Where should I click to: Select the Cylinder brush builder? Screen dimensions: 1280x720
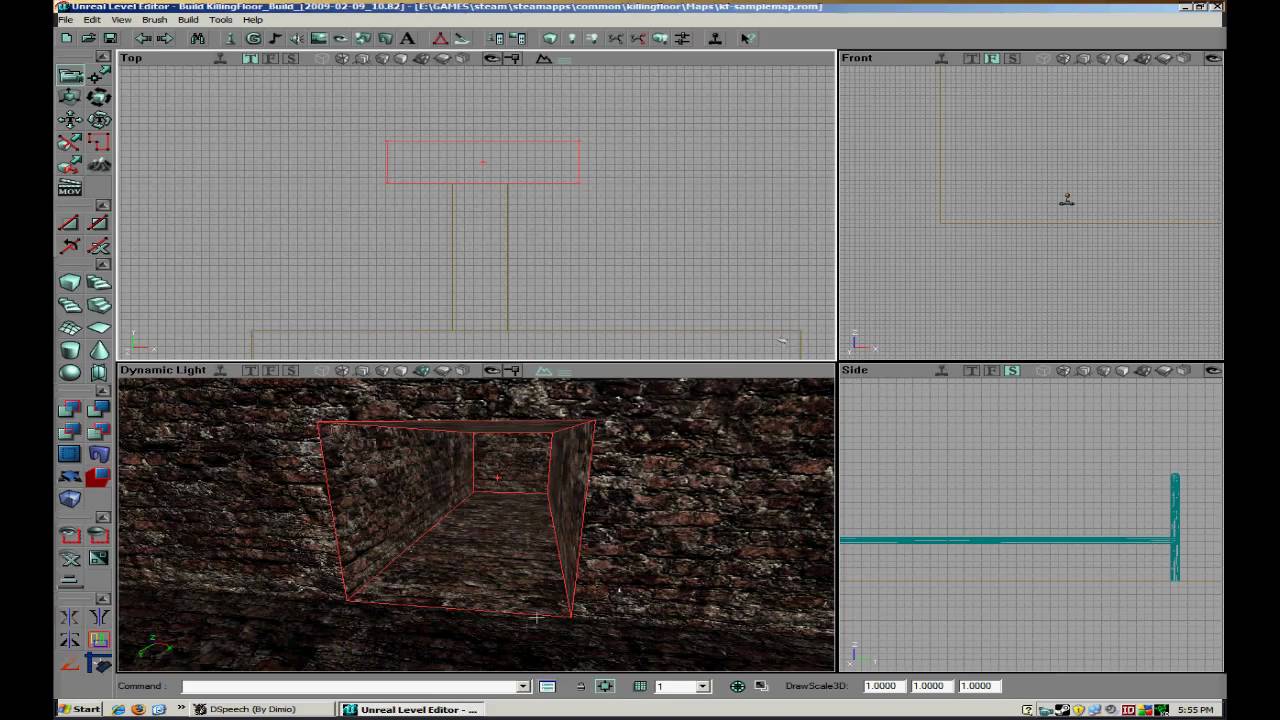coord(70,350)
